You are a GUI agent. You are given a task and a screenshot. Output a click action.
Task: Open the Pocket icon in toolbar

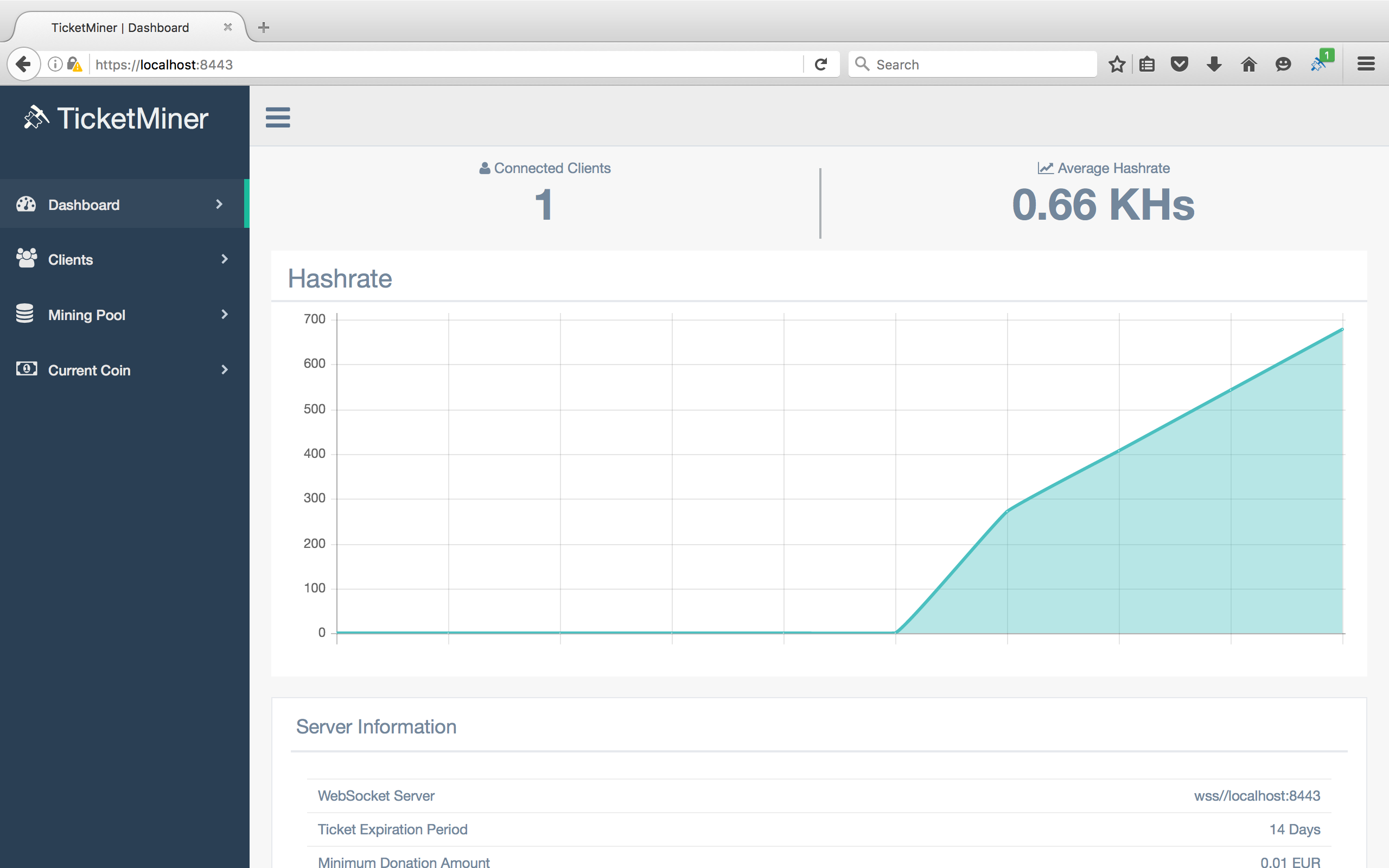[1179, 65]
